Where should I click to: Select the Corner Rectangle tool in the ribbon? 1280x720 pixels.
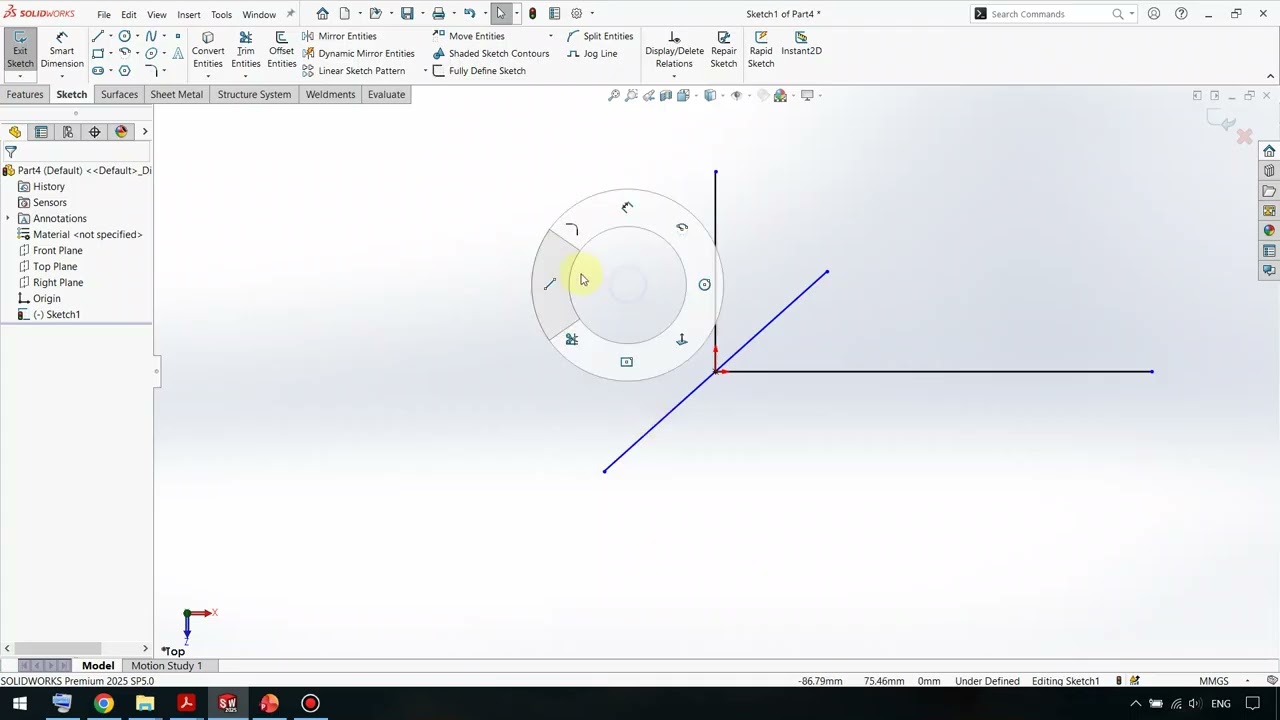pos(97,53)
